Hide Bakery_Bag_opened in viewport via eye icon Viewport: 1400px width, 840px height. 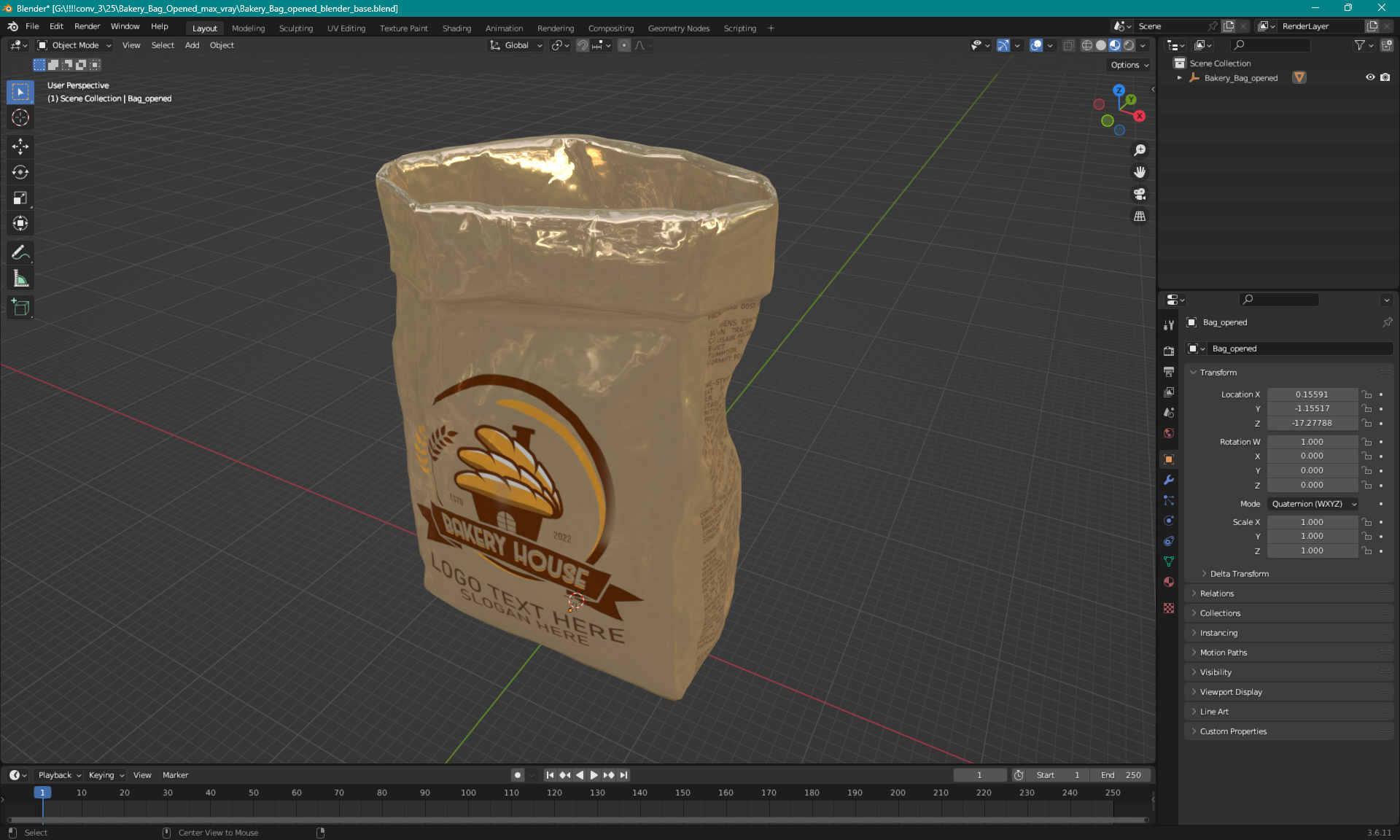pos(1370,77)
